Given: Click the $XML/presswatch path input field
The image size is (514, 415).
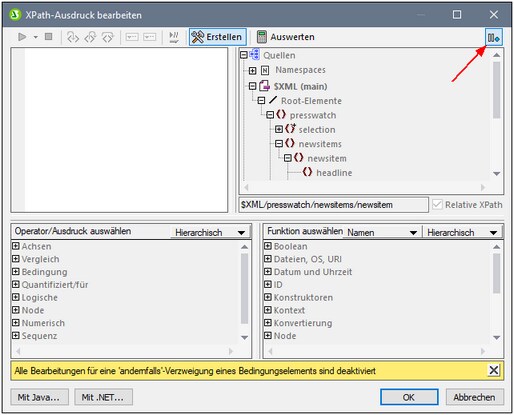Looking at the screenshot, I should (x=333, y=204).
